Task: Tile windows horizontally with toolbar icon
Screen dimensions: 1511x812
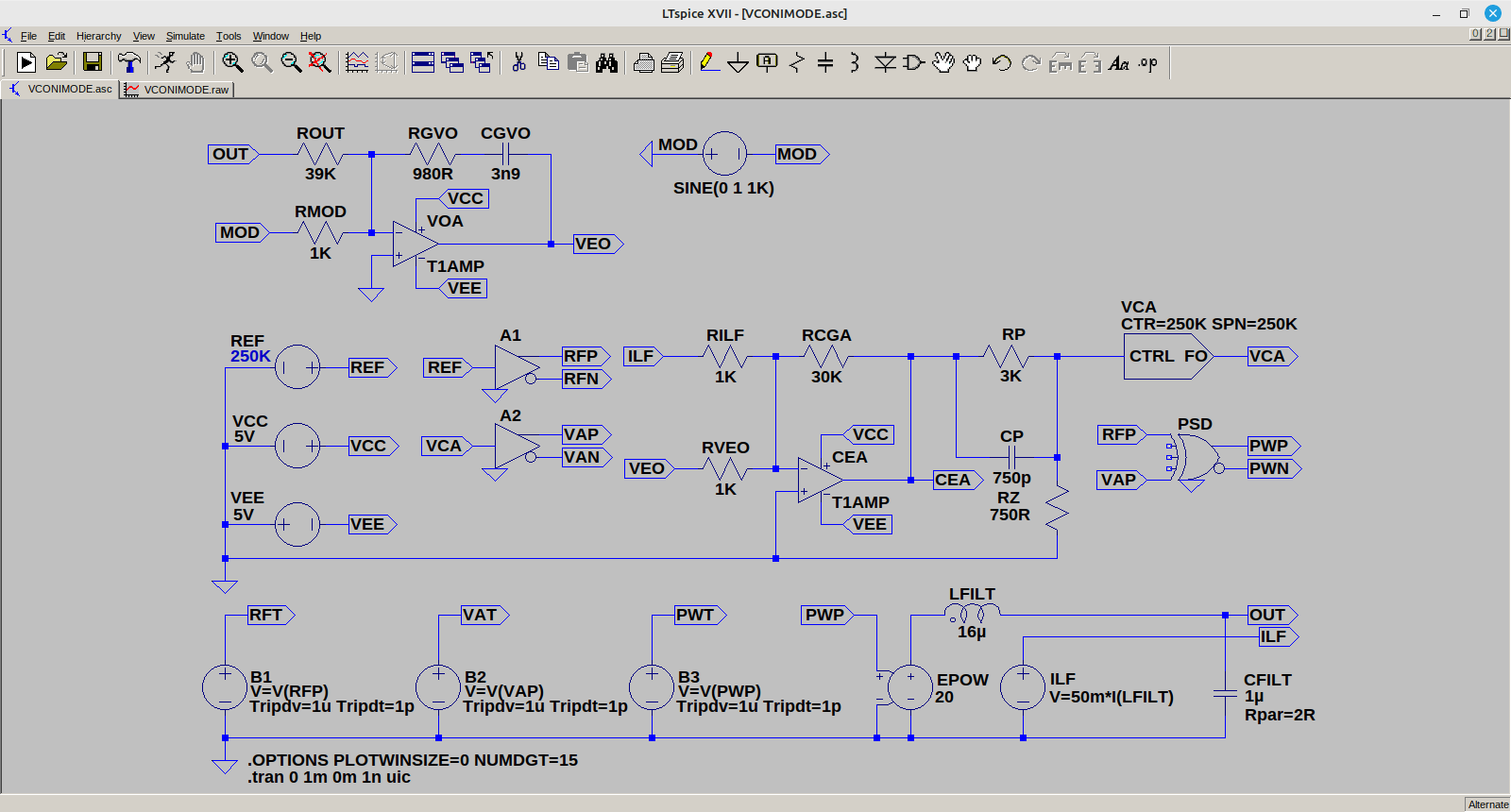Action: pos(423,62)
